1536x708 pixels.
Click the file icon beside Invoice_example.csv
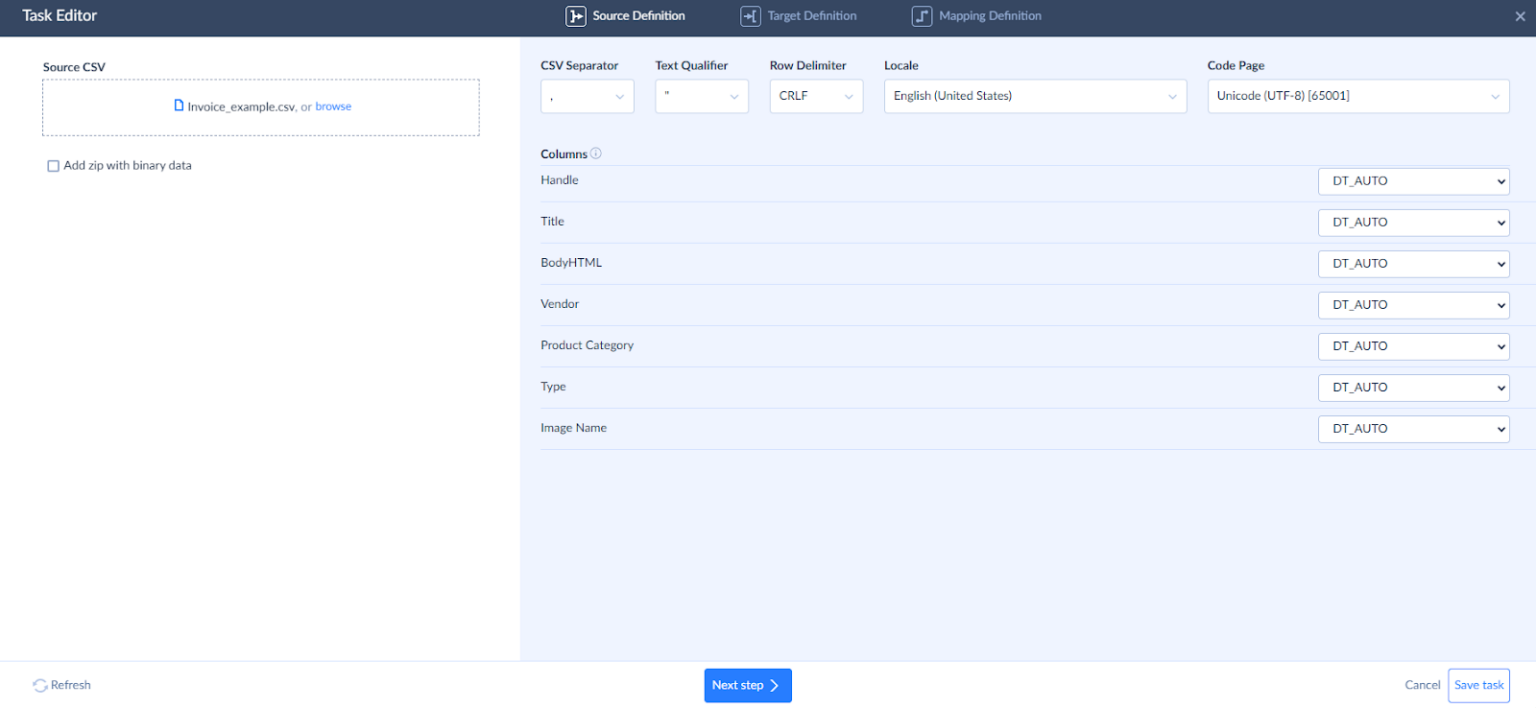pyautogui.click(x=180, y=105)
